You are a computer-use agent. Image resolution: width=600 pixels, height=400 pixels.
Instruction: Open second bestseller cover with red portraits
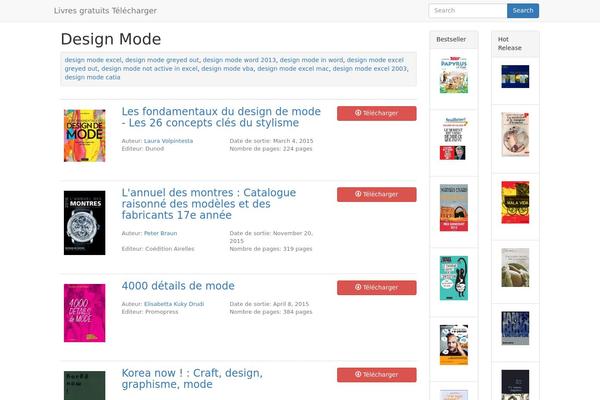[453, 138]
